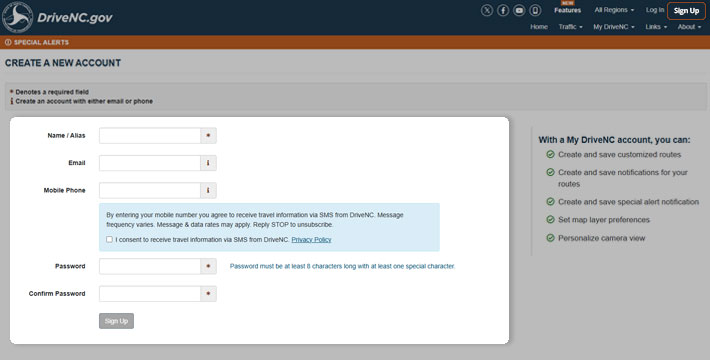Screen dimensions: 710x360
Task: Open the Privacy Policy link
Action: pos(312,240)
